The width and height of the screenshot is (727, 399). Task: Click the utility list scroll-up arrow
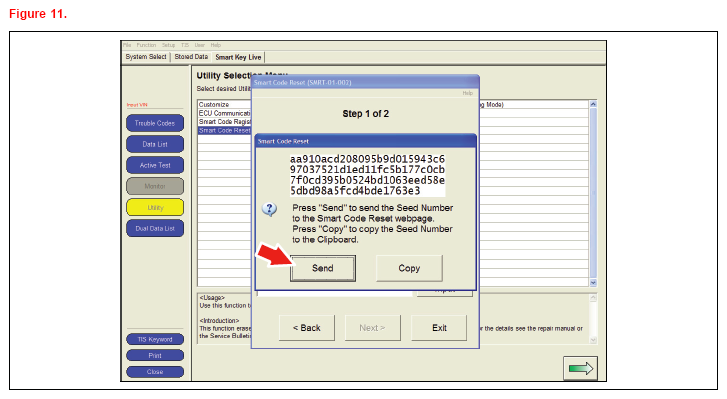coord(593,104)
